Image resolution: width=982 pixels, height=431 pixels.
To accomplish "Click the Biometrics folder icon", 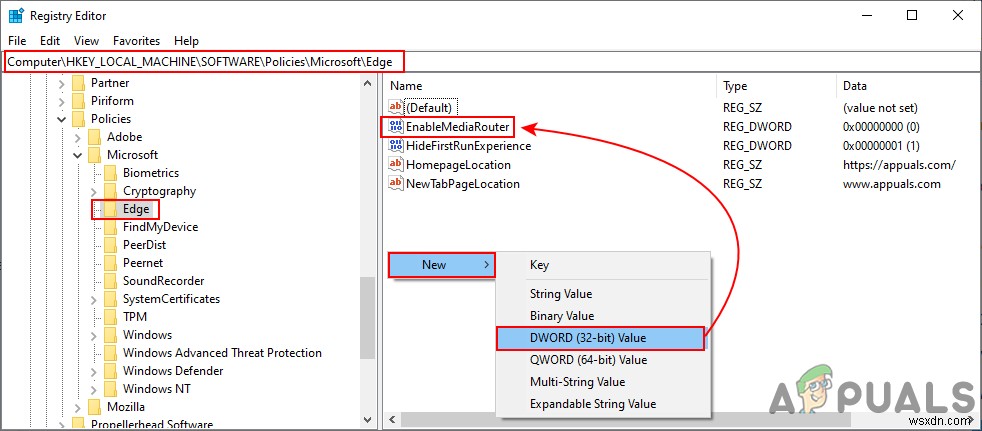I will 110,173.
